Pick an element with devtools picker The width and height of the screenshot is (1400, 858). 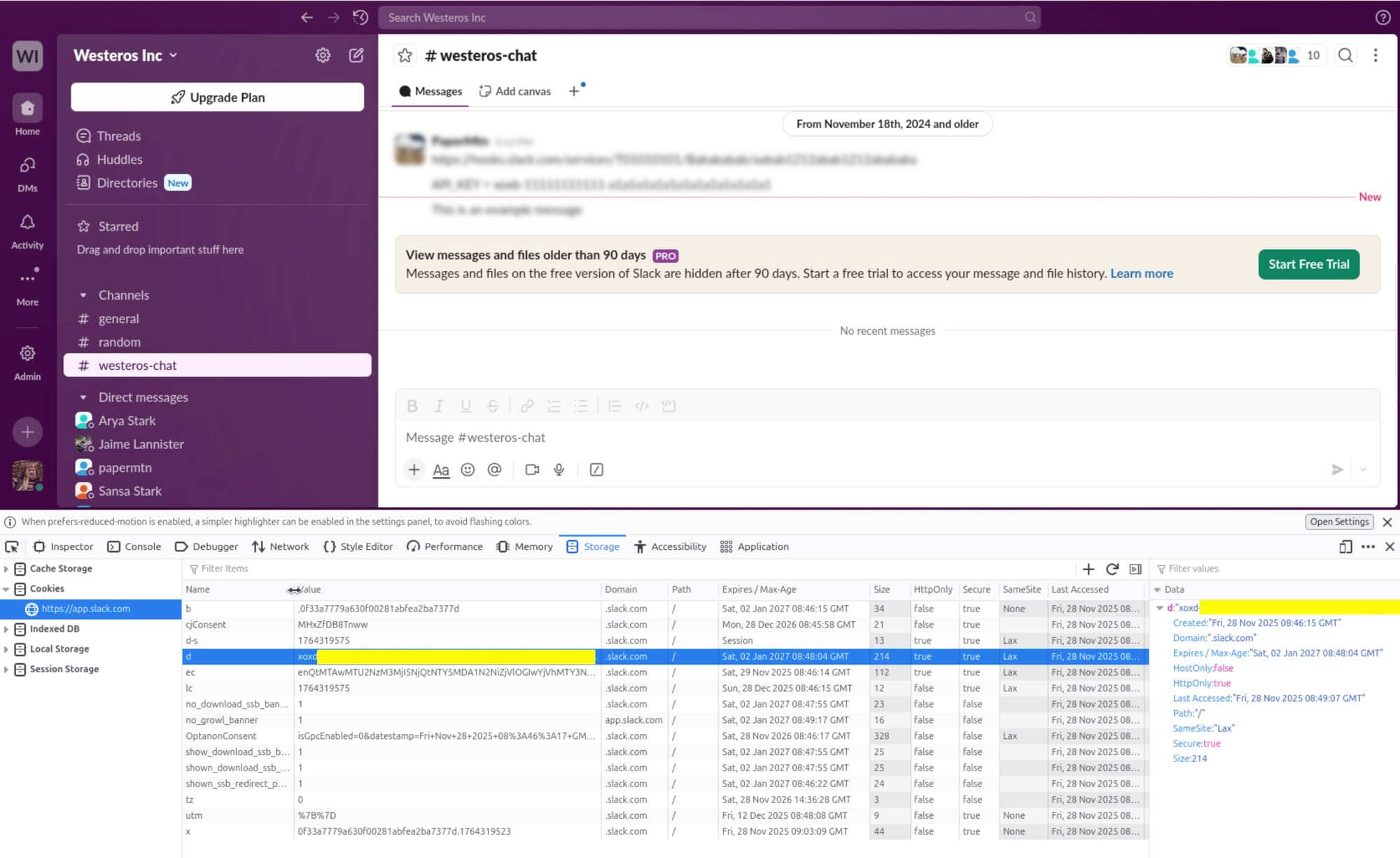coord(12,546)
